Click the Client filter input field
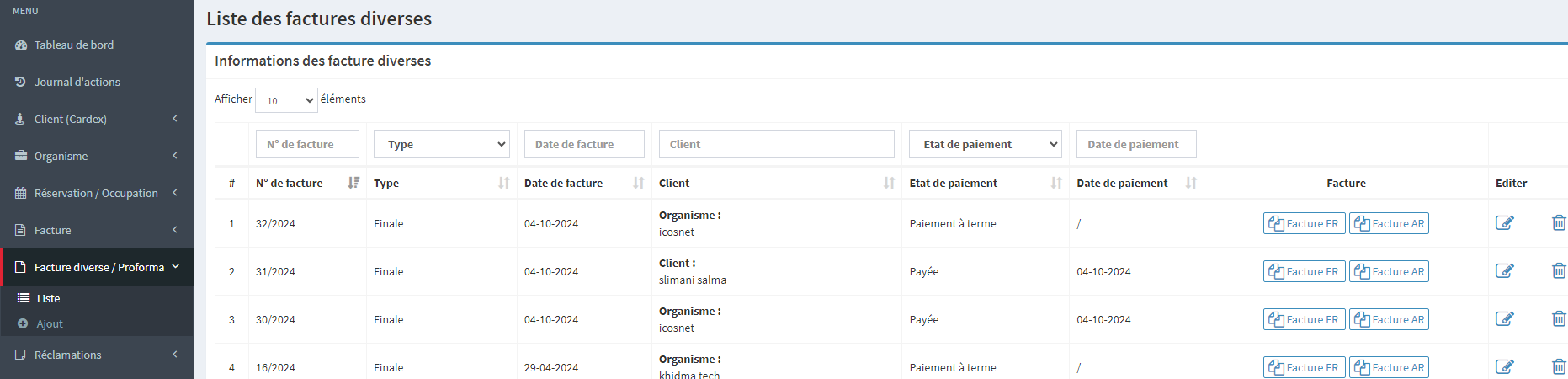Viewport: 1568px width, 379px height. click(x=776, y=144)
